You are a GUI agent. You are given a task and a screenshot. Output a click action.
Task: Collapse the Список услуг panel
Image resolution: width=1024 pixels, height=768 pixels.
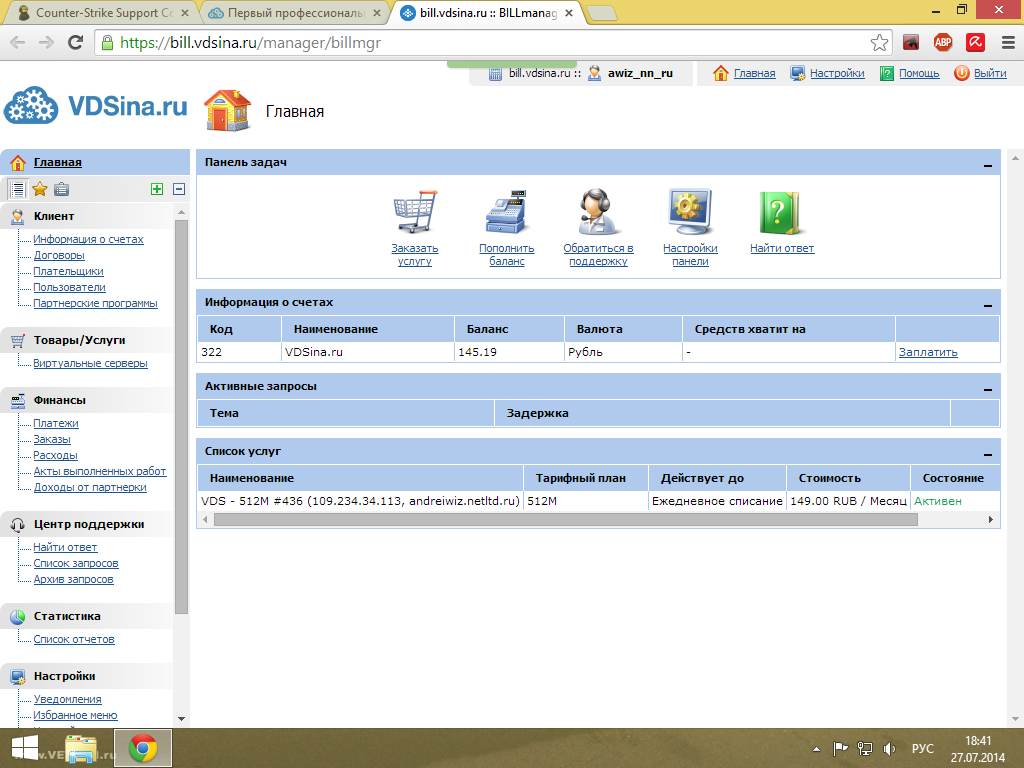coord(987,454)
